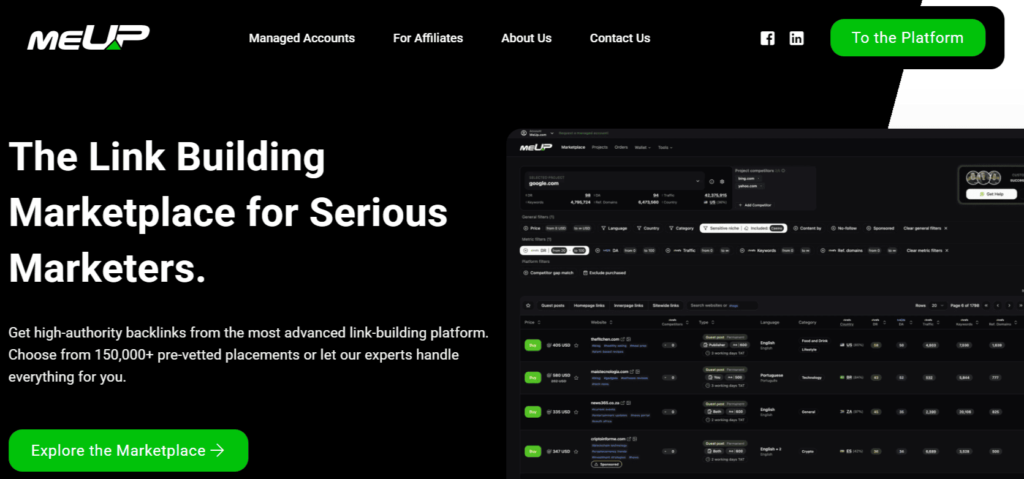Open the Wallet dropdown in dashboard nav
1024x479 pixels.
(643, 148)
